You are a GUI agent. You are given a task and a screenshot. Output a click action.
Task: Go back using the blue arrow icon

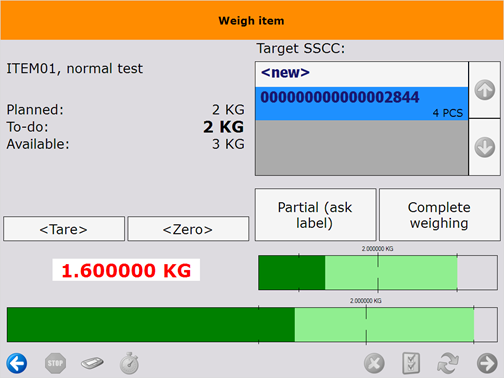(x=17, y=363)
